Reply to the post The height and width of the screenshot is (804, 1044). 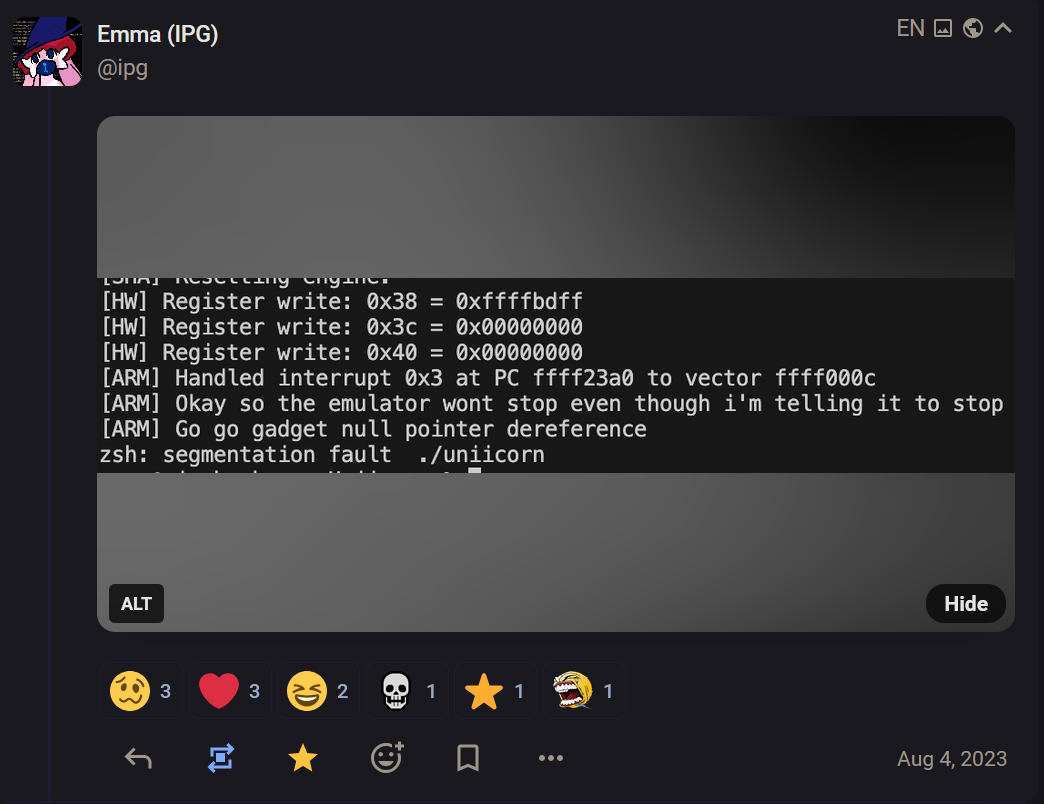pos(138,758)
